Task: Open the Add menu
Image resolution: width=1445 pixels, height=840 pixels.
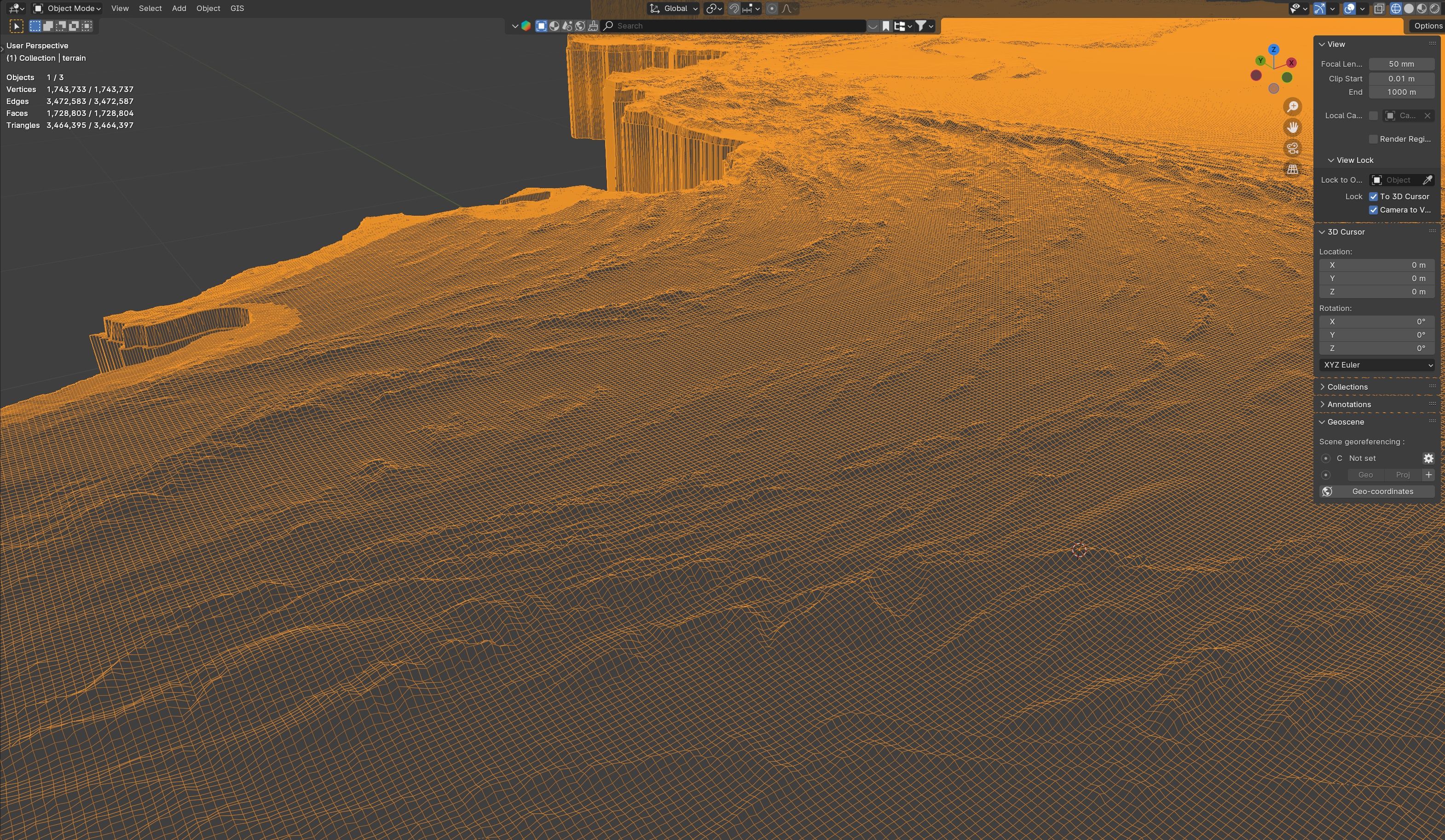Action: click(179, 9)
